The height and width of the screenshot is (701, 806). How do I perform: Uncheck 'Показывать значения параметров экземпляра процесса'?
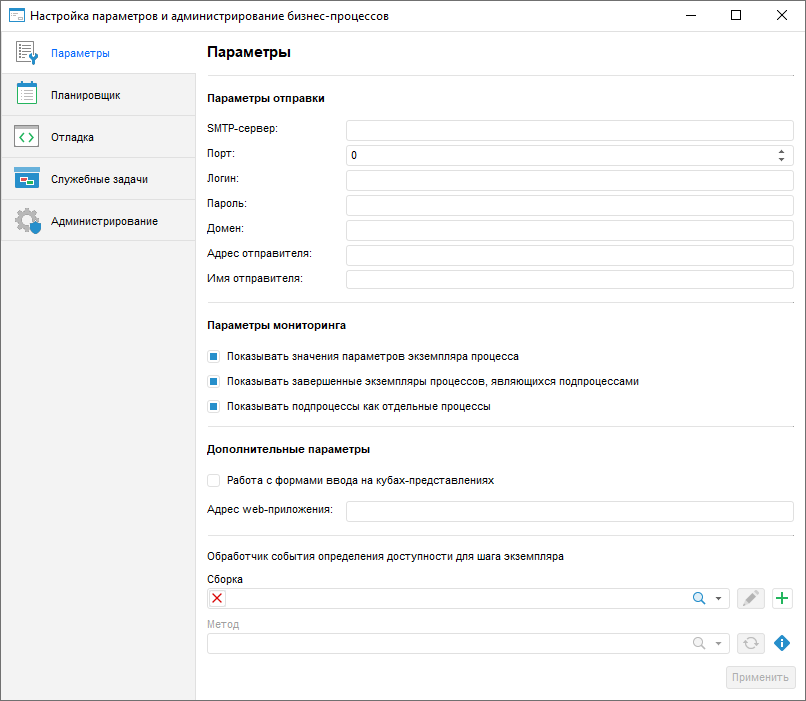213,356
